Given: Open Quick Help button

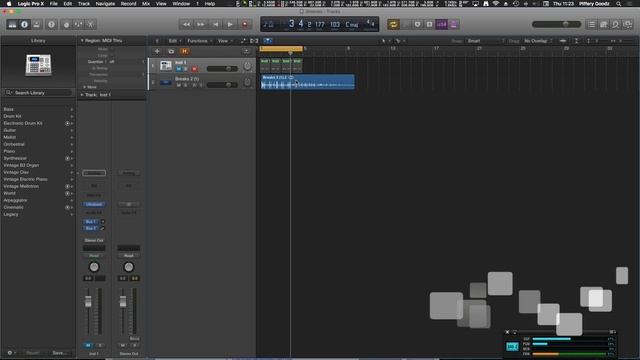Looking at the screenshot, I should [x=51, y=24].
